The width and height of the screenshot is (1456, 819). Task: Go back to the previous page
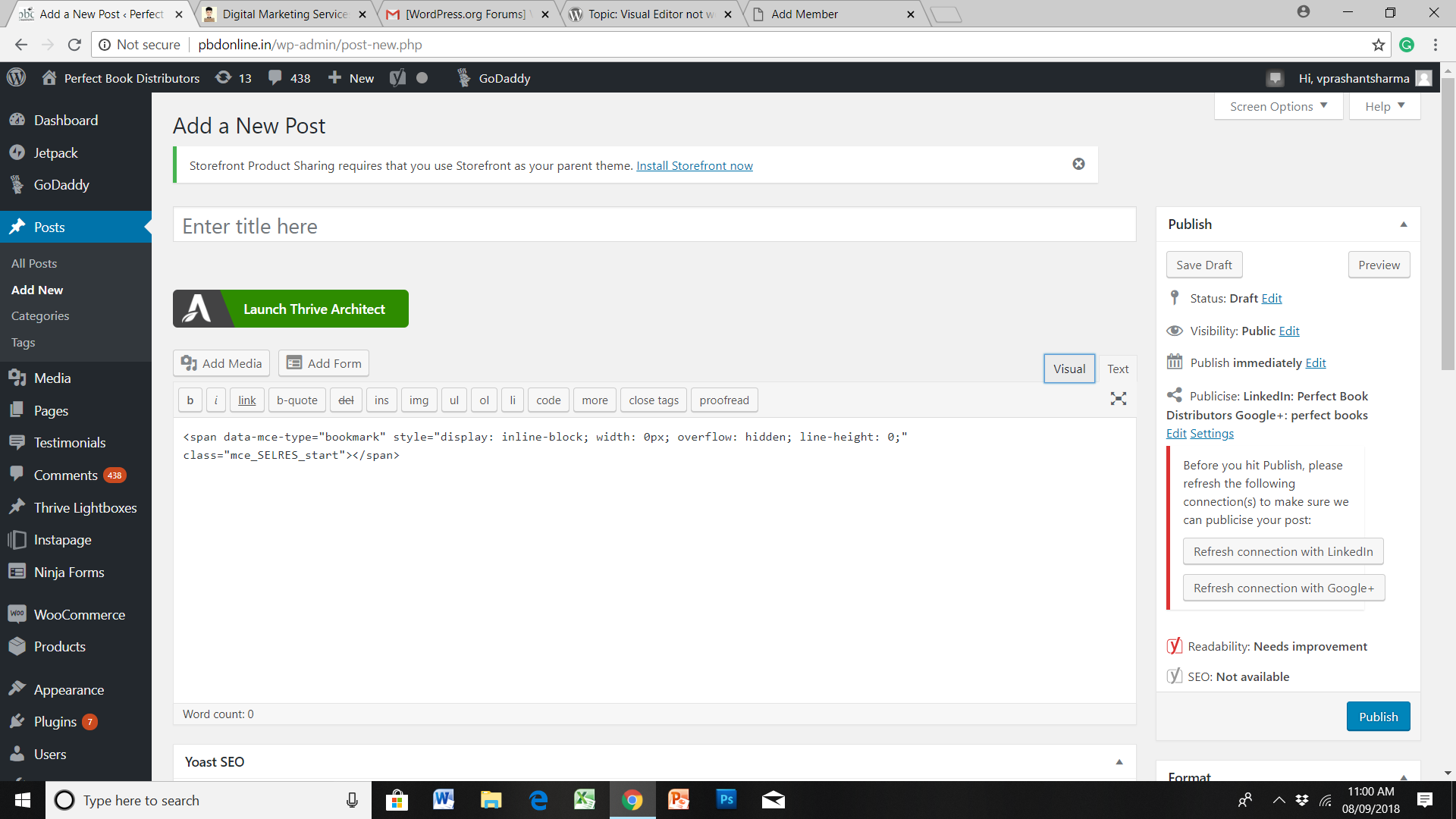coord(21,45)
